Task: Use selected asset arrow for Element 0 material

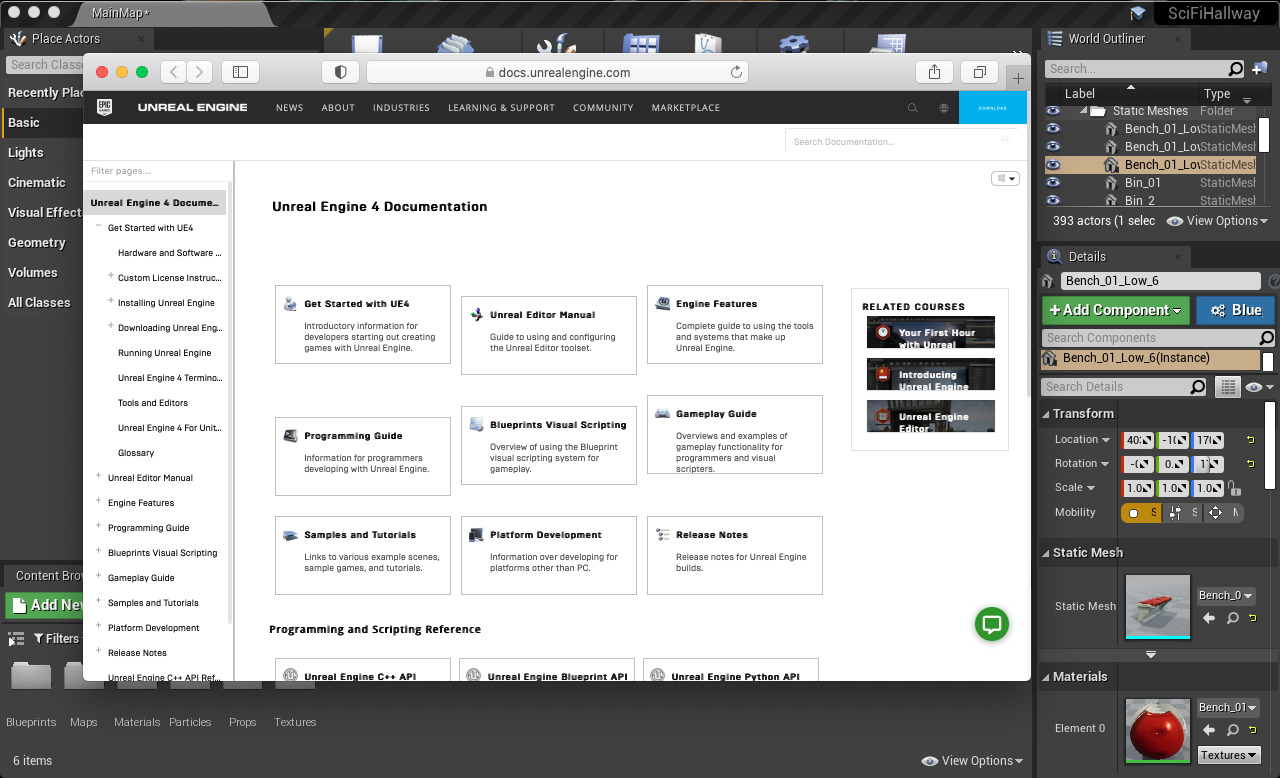Action: pos(1209,730)
